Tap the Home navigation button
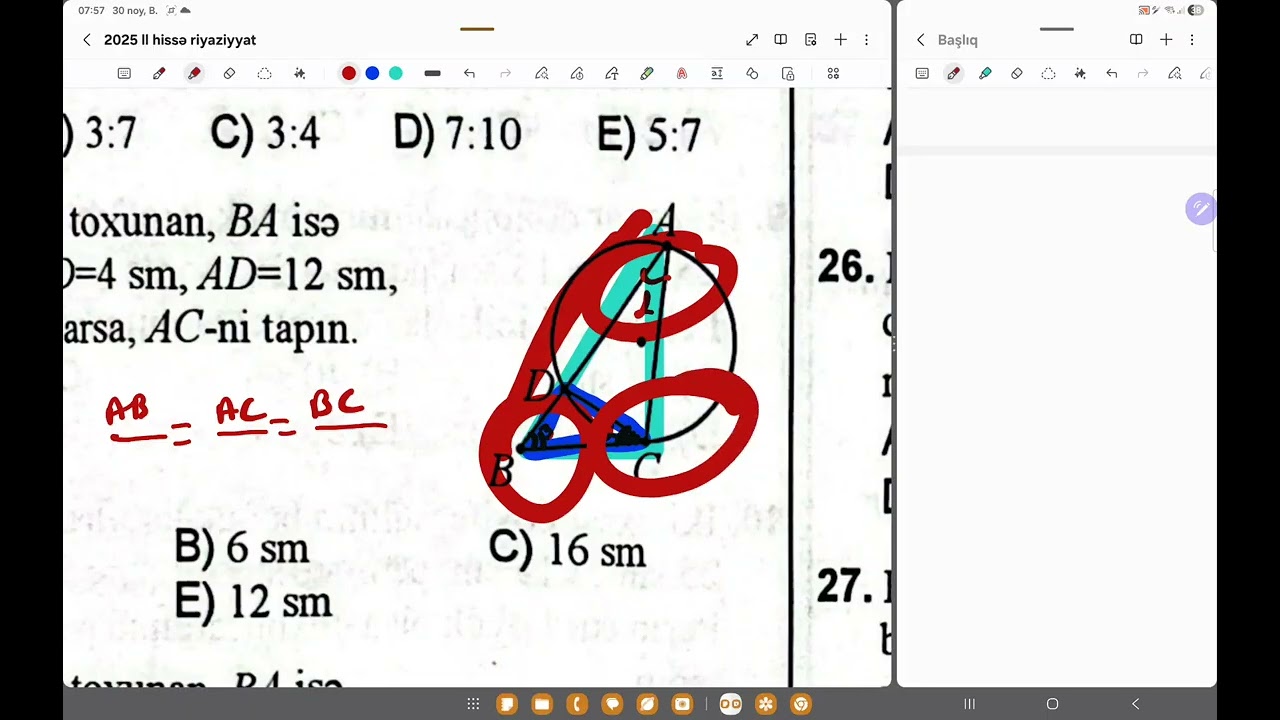This screenshot has width=1280, height=720. [1052, 704]
